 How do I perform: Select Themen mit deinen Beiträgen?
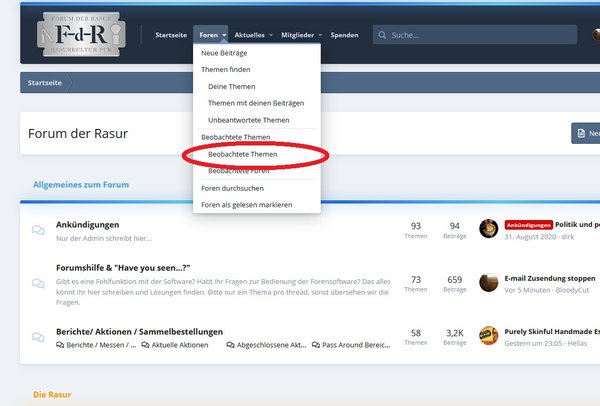pyautogui.click(x=256, y=103)
